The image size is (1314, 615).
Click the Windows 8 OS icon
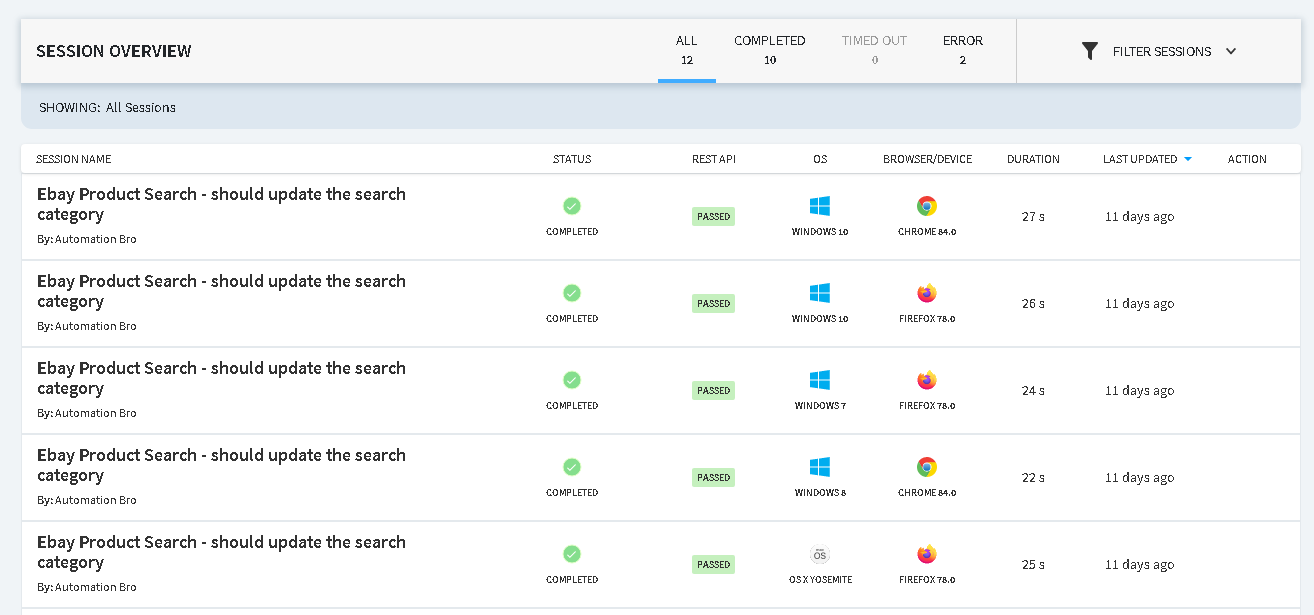pyautogui.click(x=820, y=468)
